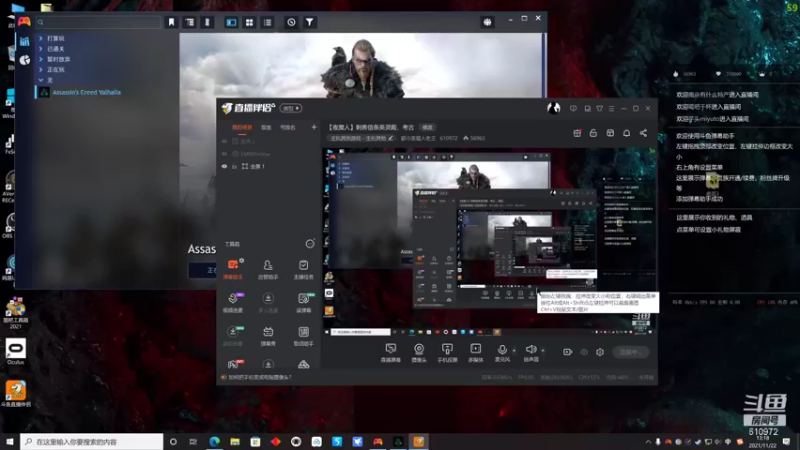This screenshot has width=800, height=450.
Task: Toggle the lock on 全屏 1 source
Action: tap(234, 166)
